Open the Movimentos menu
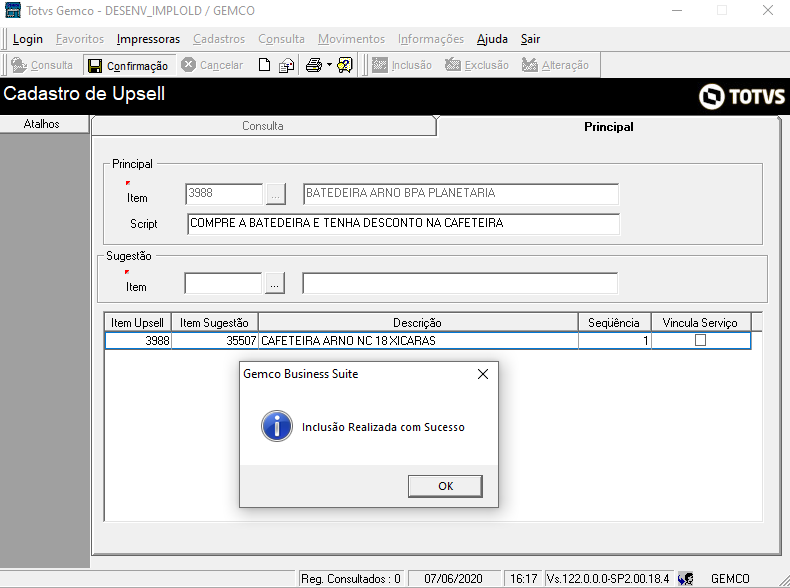 point(351,39)
